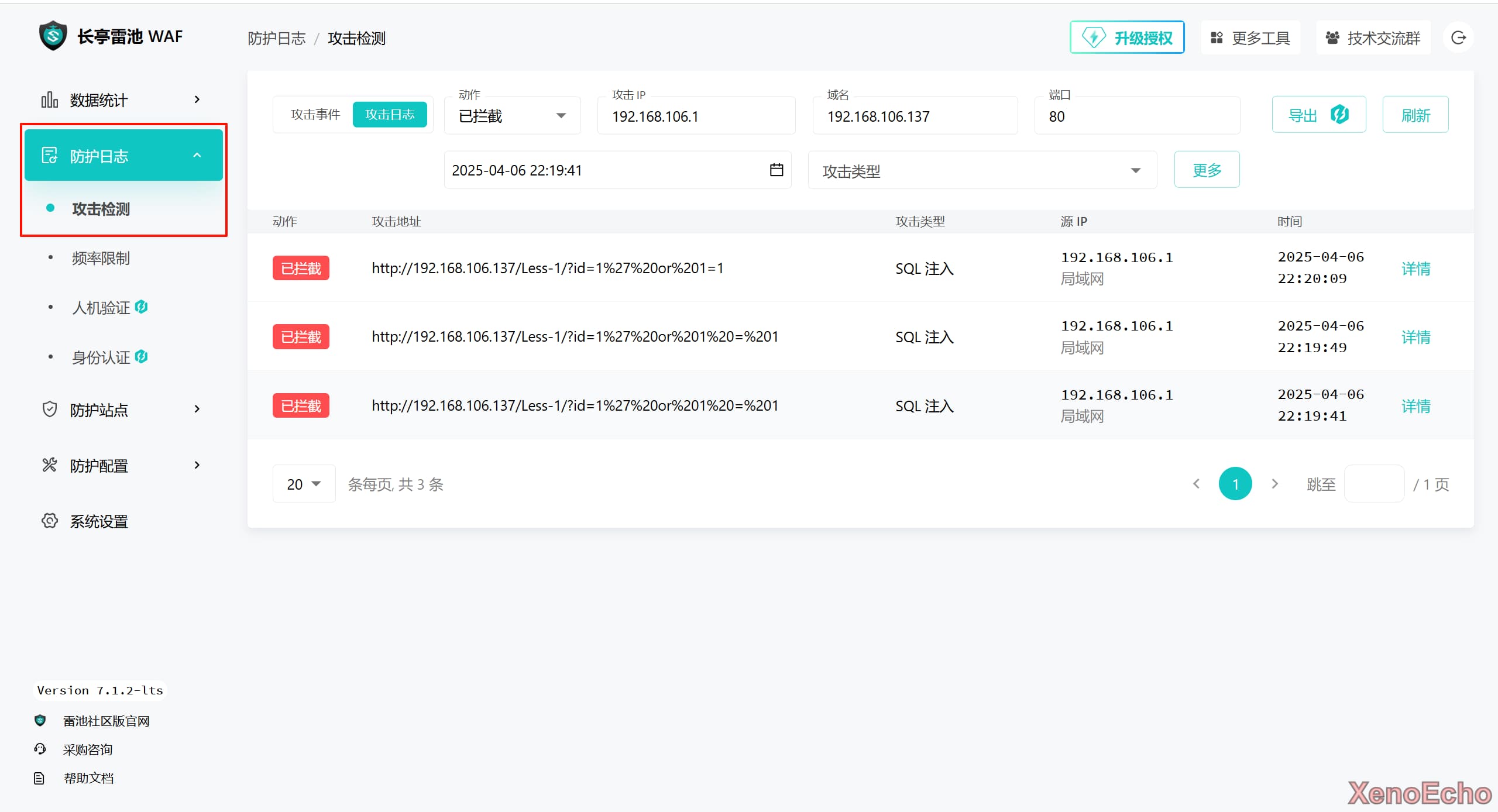
Task: Click the 刷新 refresh button
Action: tap(1415, 115)
